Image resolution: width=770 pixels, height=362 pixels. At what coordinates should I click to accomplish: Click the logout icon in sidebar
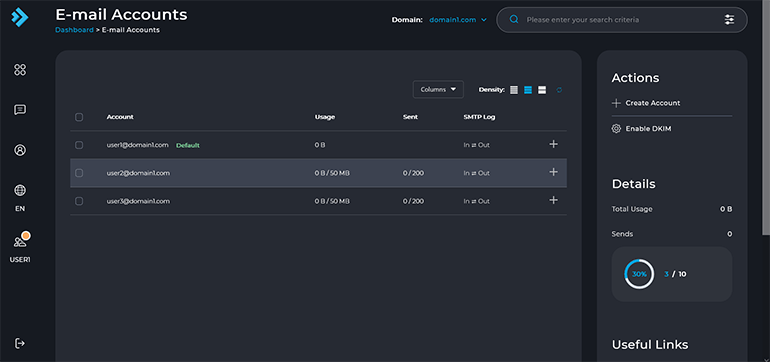[20, 343]
